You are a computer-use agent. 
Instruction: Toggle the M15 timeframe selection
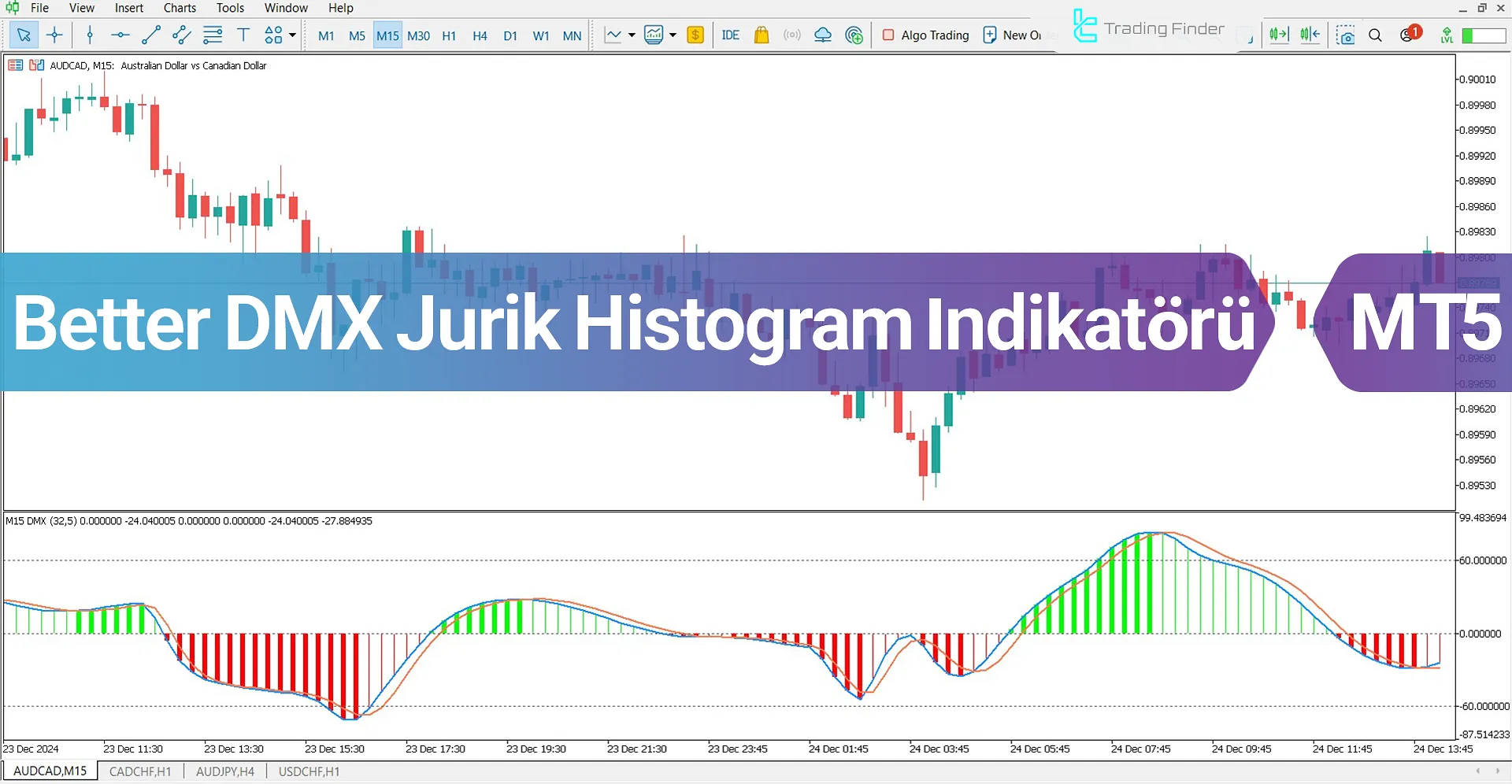pos(387,35)
